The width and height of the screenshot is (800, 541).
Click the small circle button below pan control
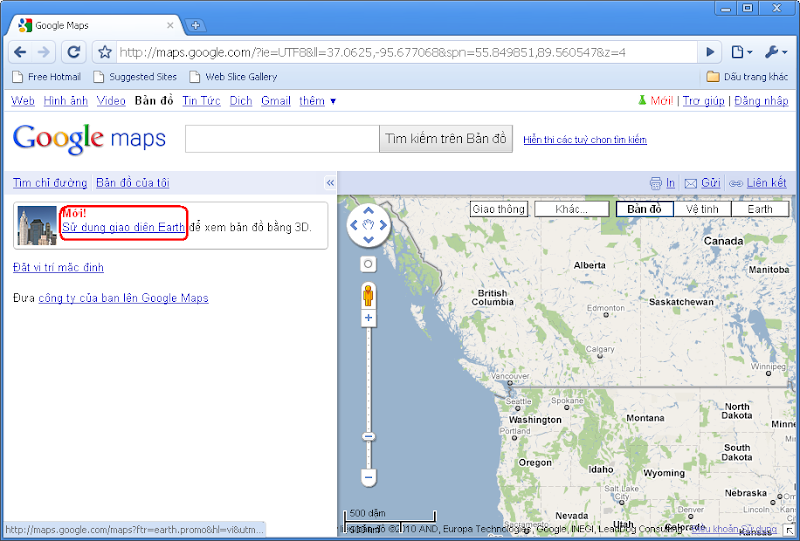click(x=368, y=264)
